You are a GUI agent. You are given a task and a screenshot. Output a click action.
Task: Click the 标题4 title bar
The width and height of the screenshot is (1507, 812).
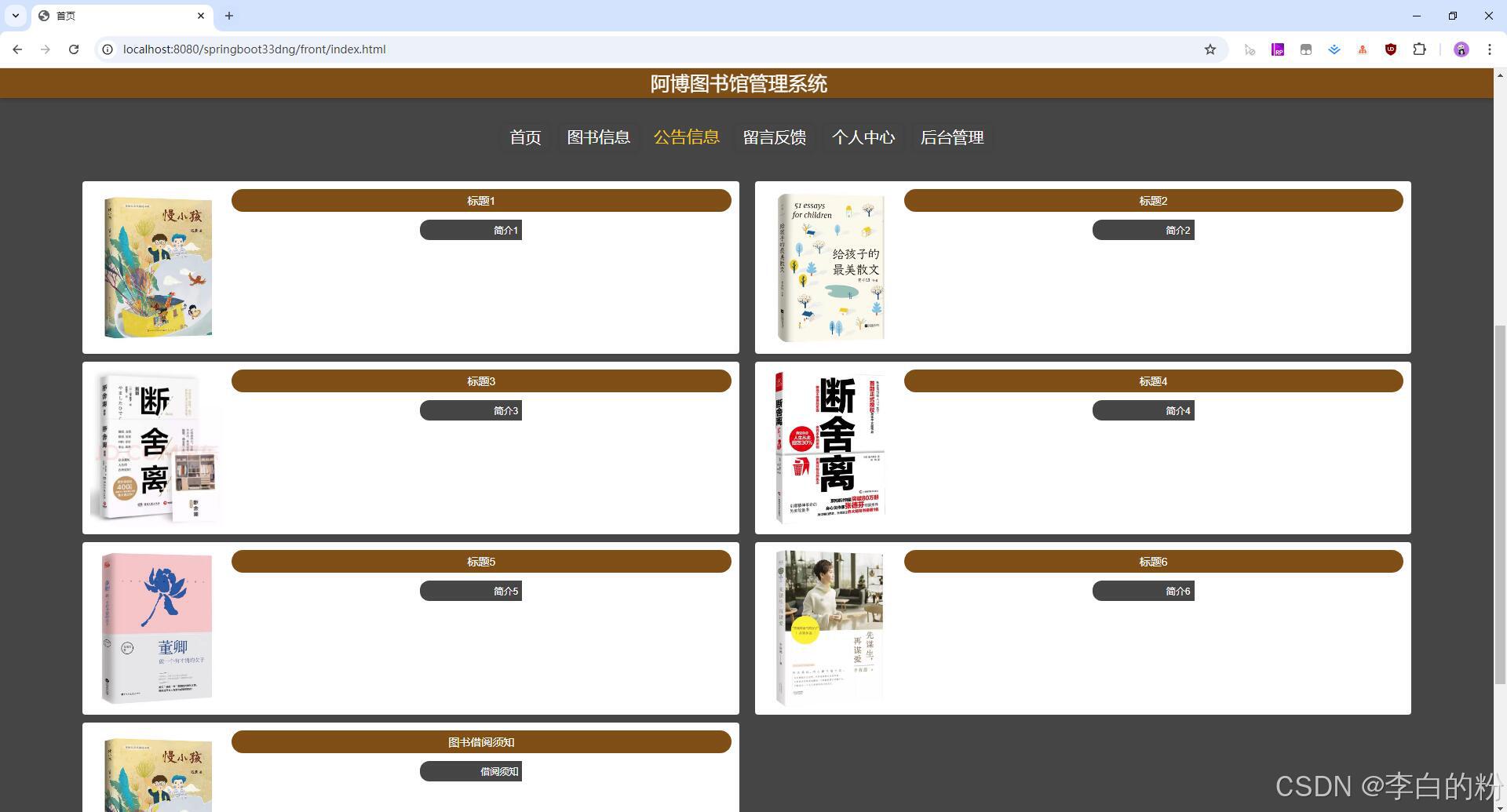pos(1153,381)
